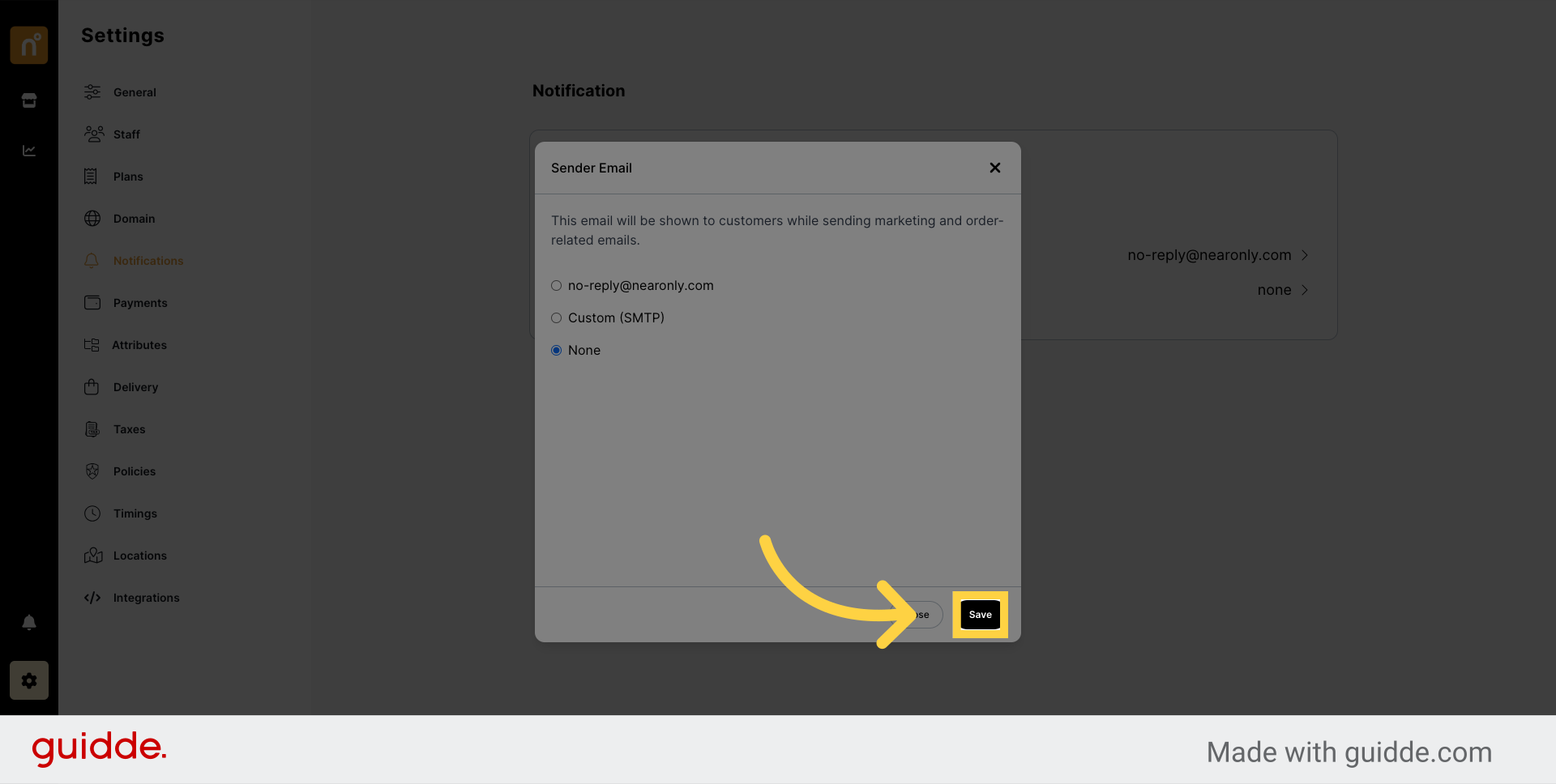1556x784 pixels.
Task: Open Integrations settings
Action: (147, 598)
